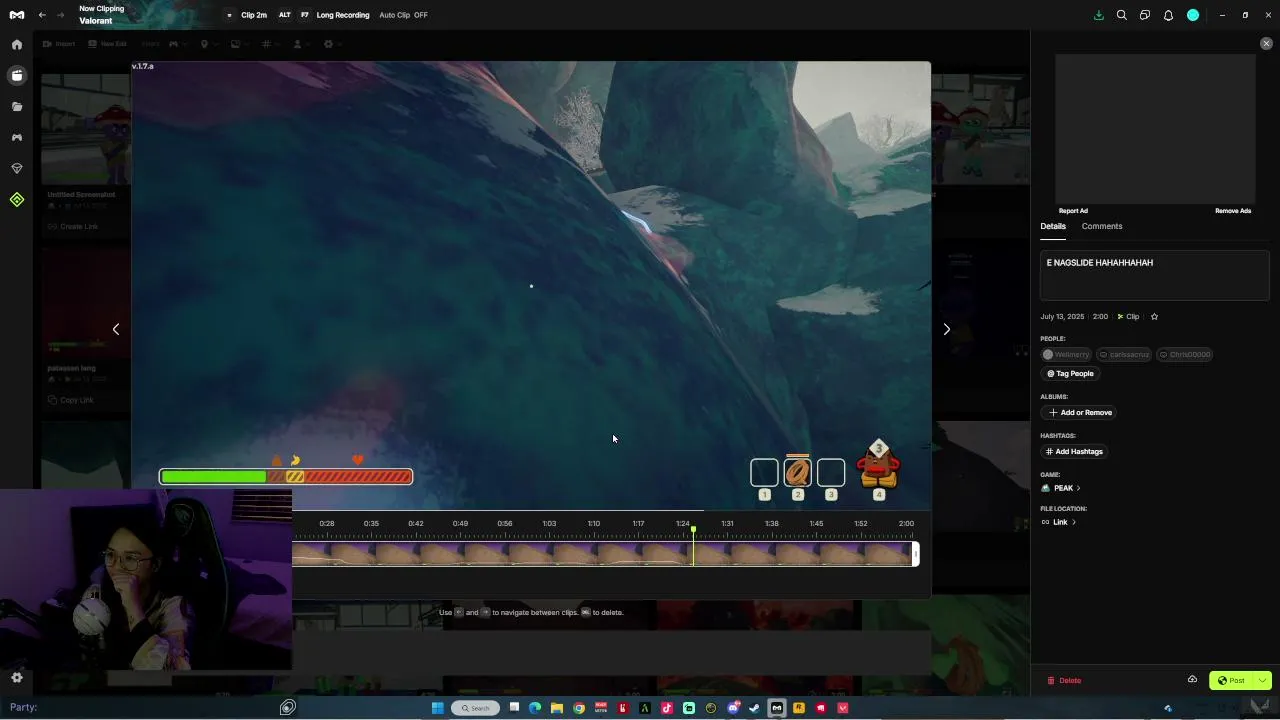Click Report Ad link
Viewport: 1280px width, 720px height.
tap(1073, 211)
